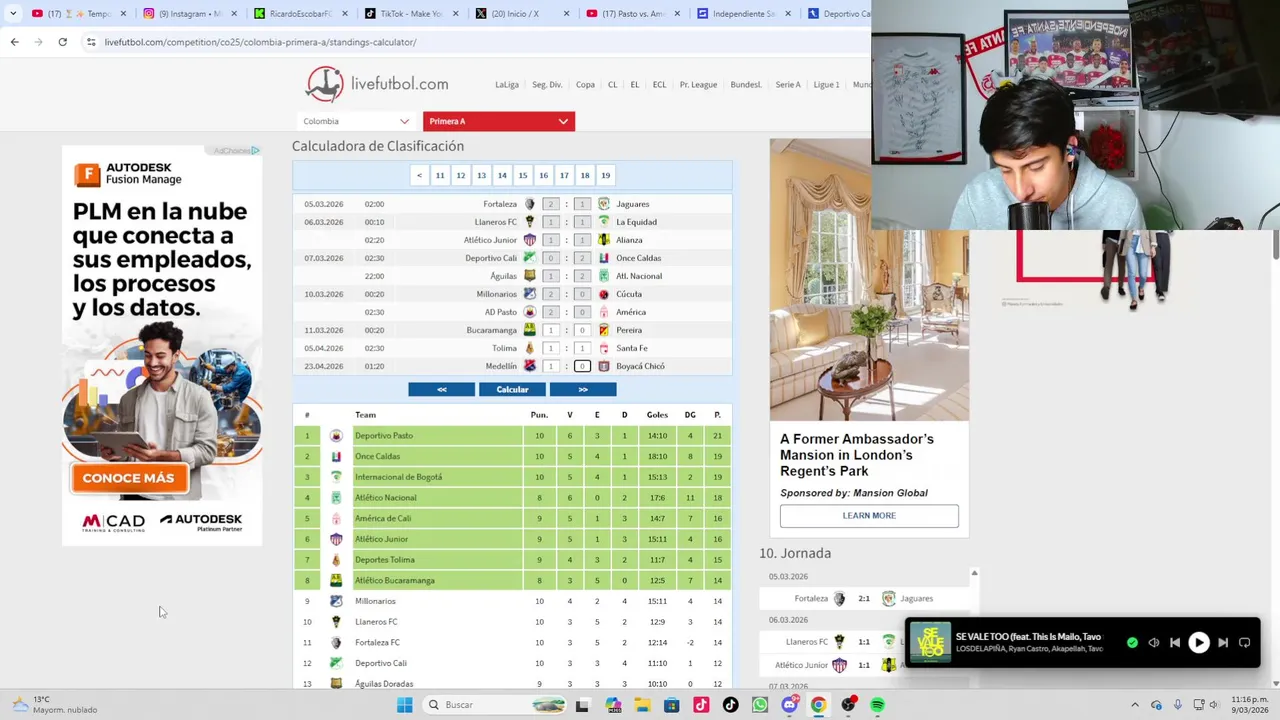Open Microsoft Store from the taskbar
The height and width of the screenshot is (720, 1280).
point(671,705)
